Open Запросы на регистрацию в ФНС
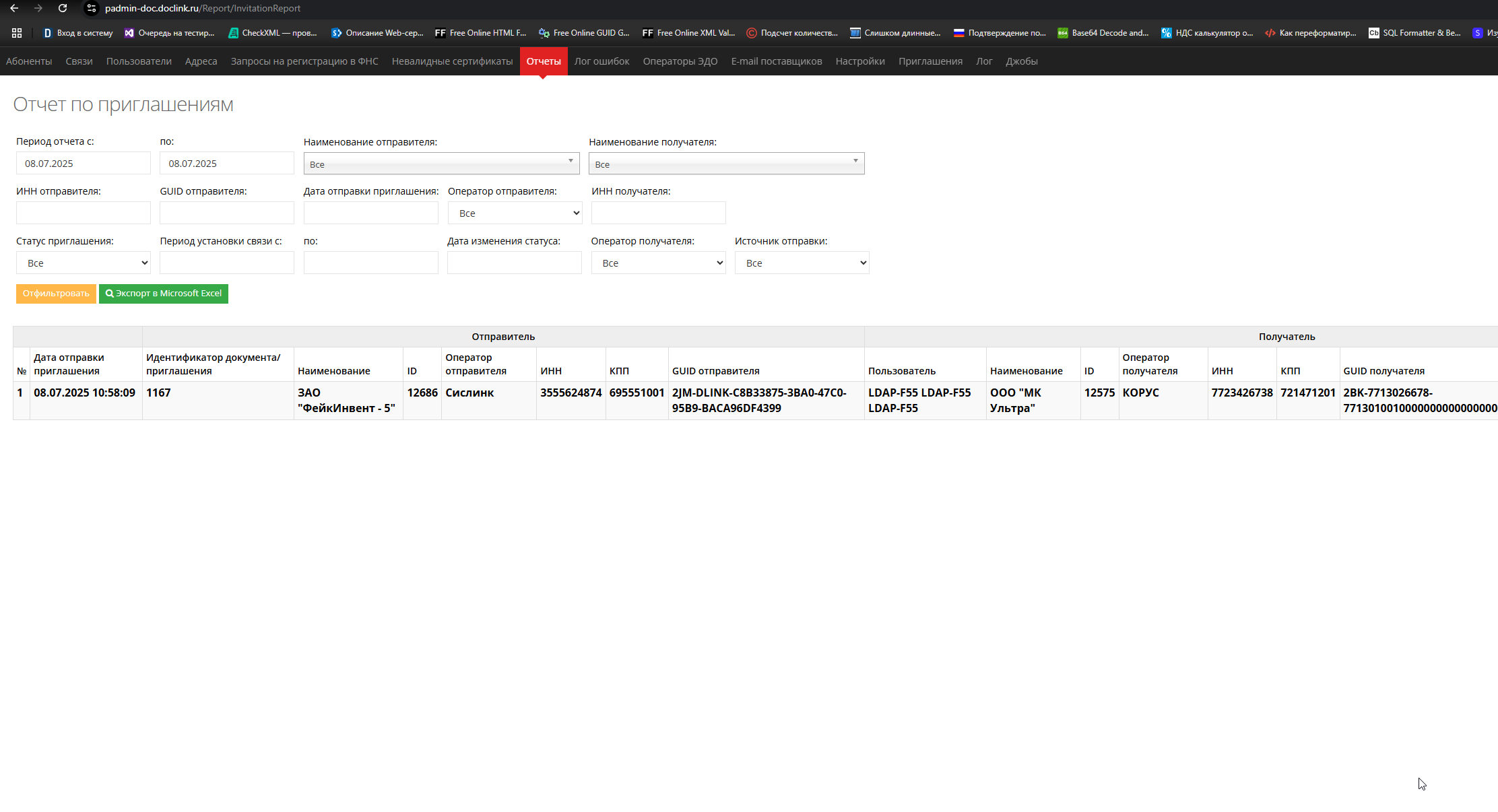 (x=304, y=61)
